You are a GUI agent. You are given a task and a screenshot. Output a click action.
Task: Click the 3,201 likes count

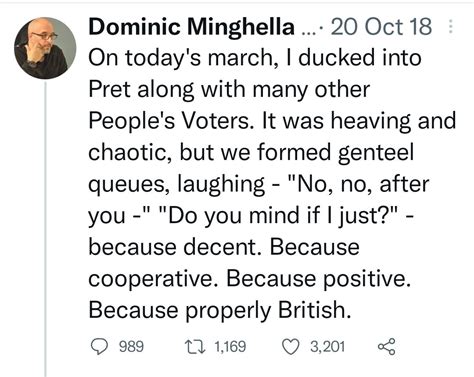[327, 347]
